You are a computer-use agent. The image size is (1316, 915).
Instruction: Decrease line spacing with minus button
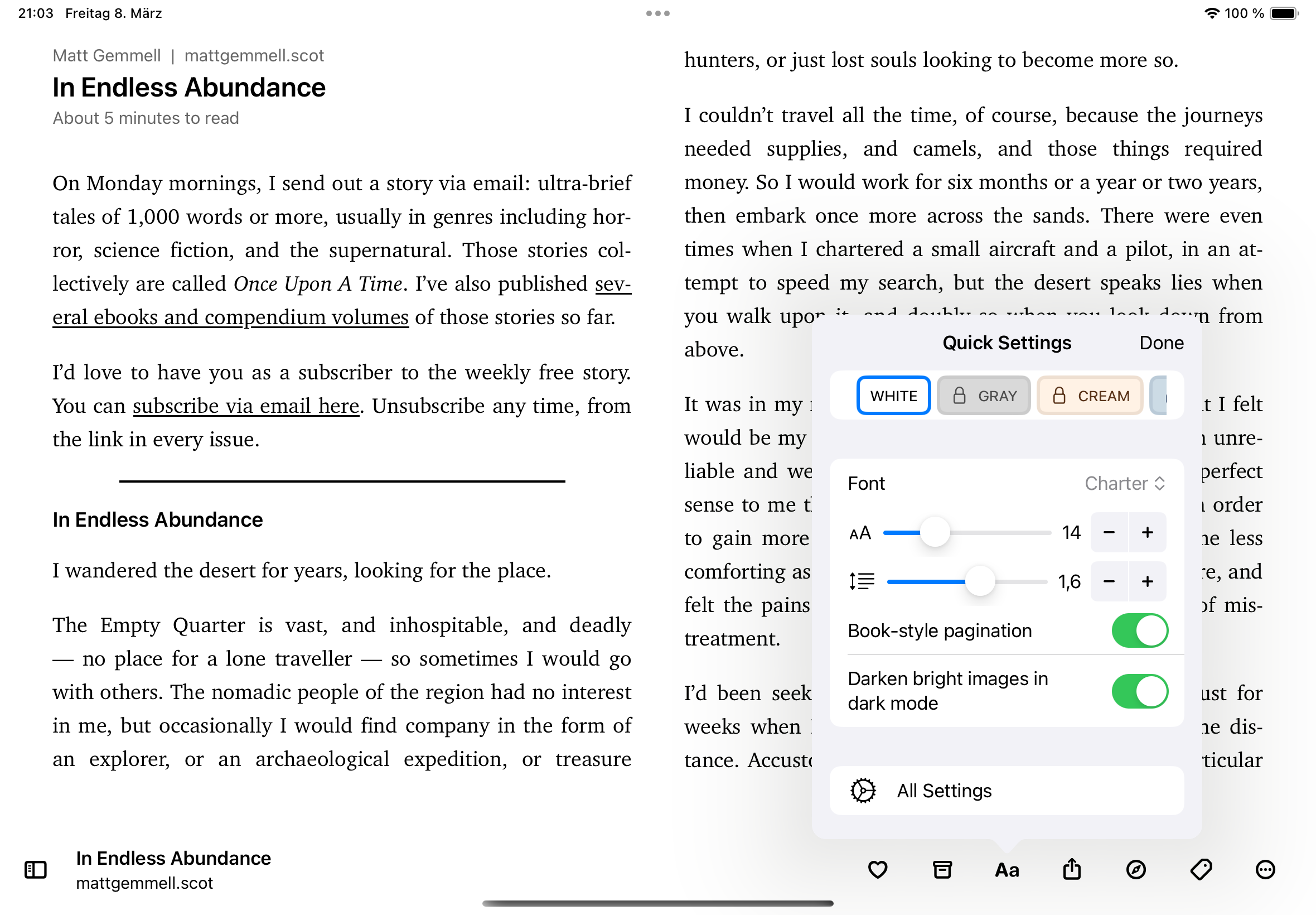pyautogui.click(x=1109, y=581)
